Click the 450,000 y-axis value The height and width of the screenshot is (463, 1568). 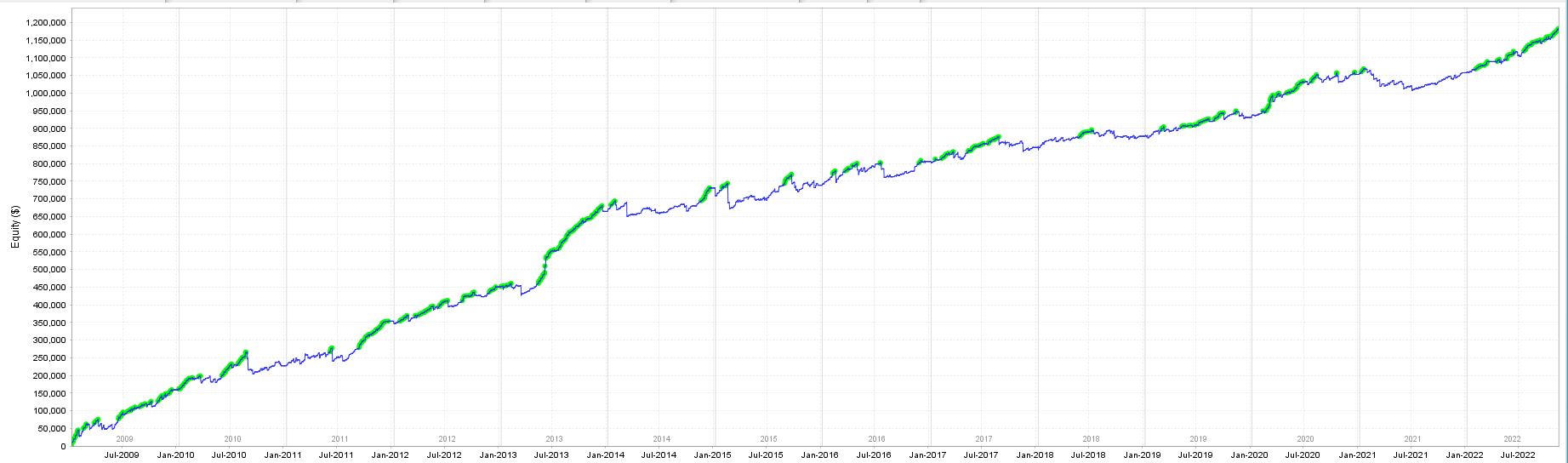click(49, 287)
